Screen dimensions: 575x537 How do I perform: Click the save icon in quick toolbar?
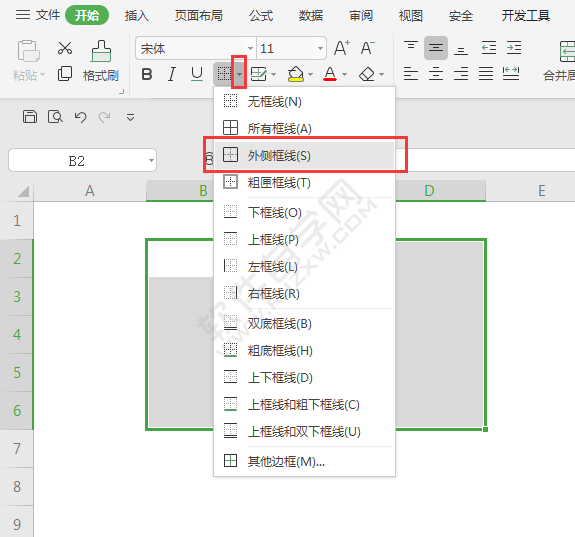[x=30, y=117]
